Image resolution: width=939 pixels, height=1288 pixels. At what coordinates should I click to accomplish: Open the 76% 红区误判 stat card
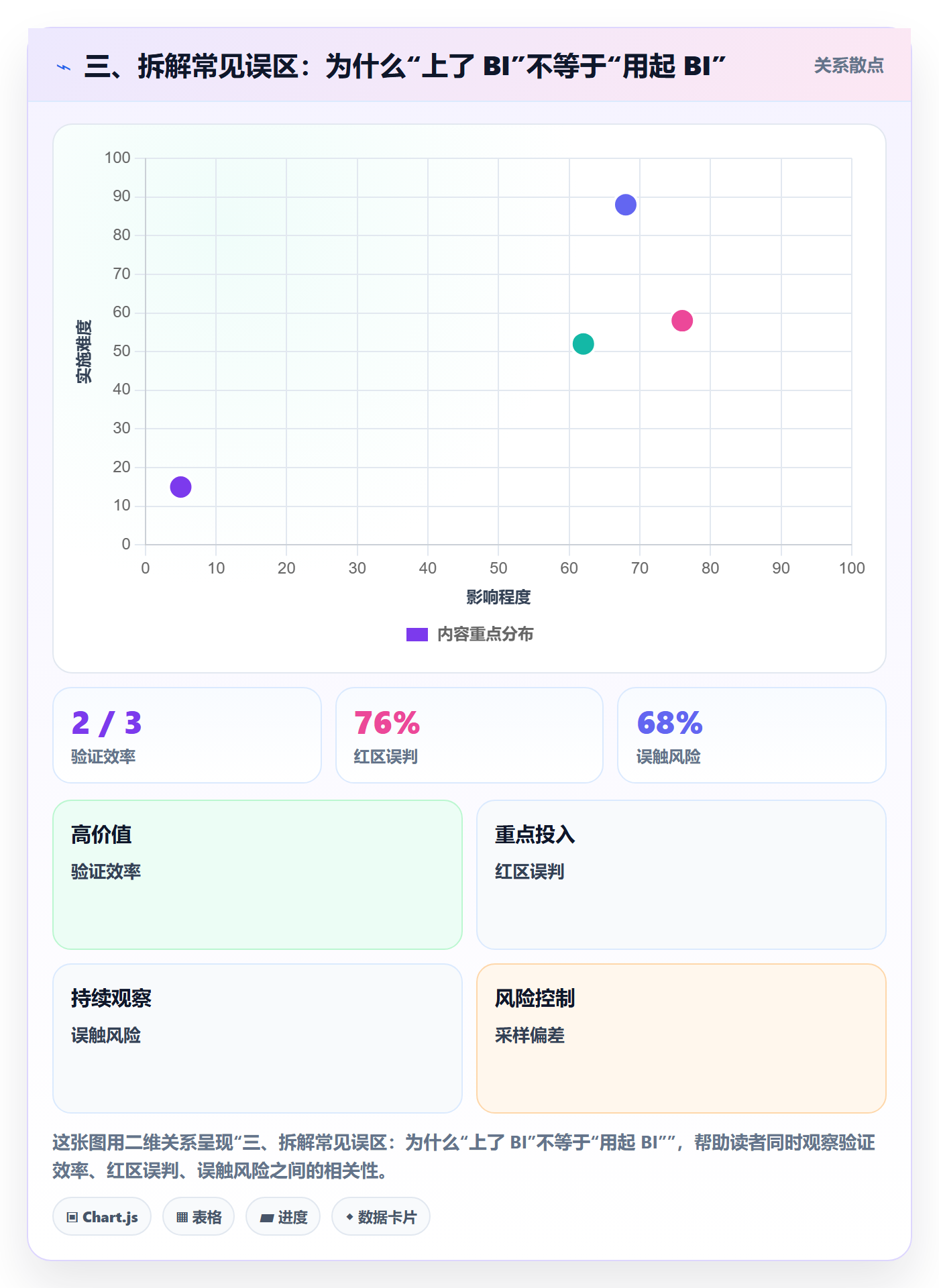click(469, 735)
